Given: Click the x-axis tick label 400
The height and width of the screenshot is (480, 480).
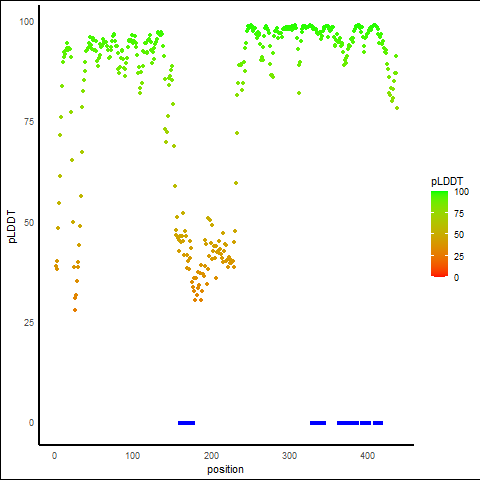Looking at the screenshot, I should pyautogui.click(x=368, y=456).
